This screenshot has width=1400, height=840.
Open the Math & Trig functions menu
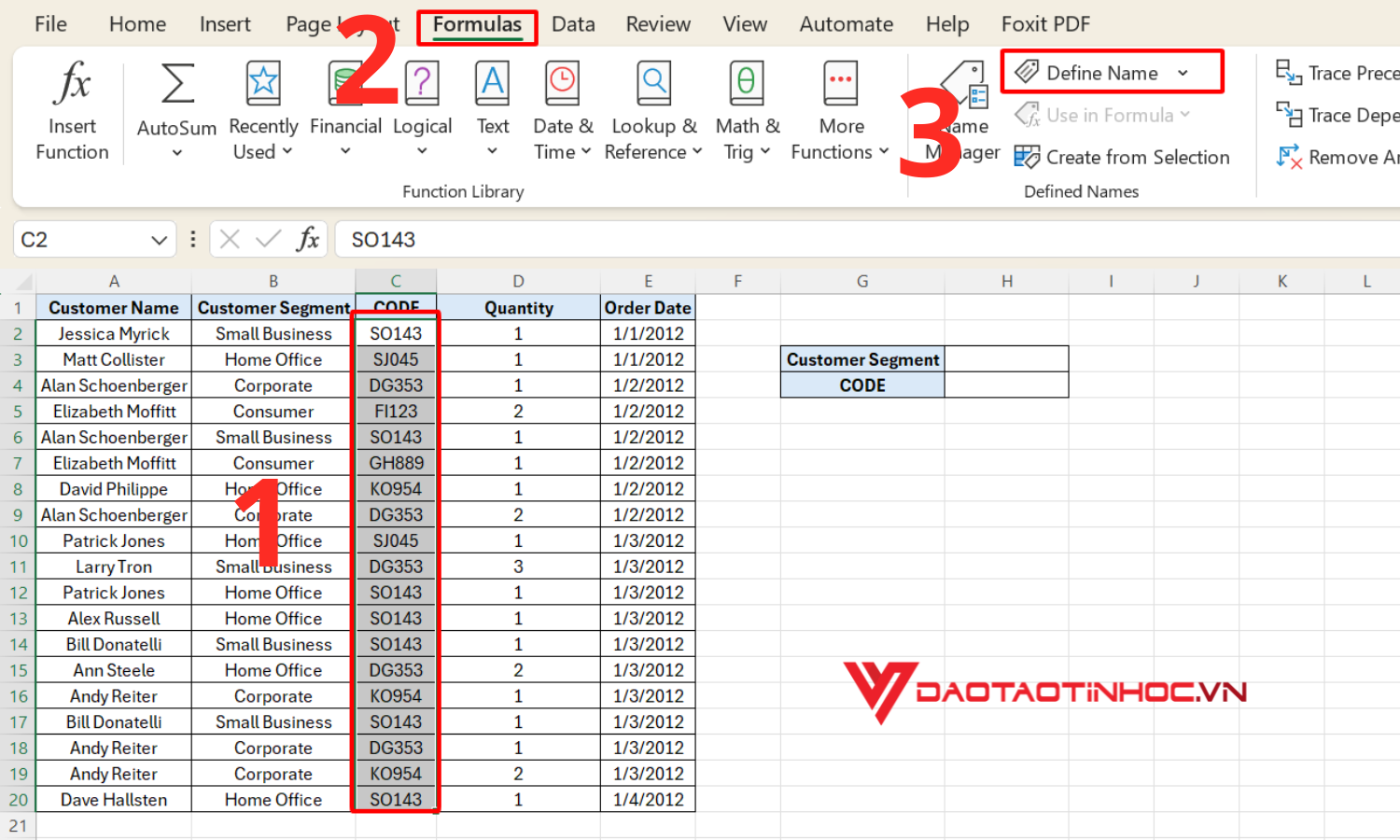click(x=748, y=111)
